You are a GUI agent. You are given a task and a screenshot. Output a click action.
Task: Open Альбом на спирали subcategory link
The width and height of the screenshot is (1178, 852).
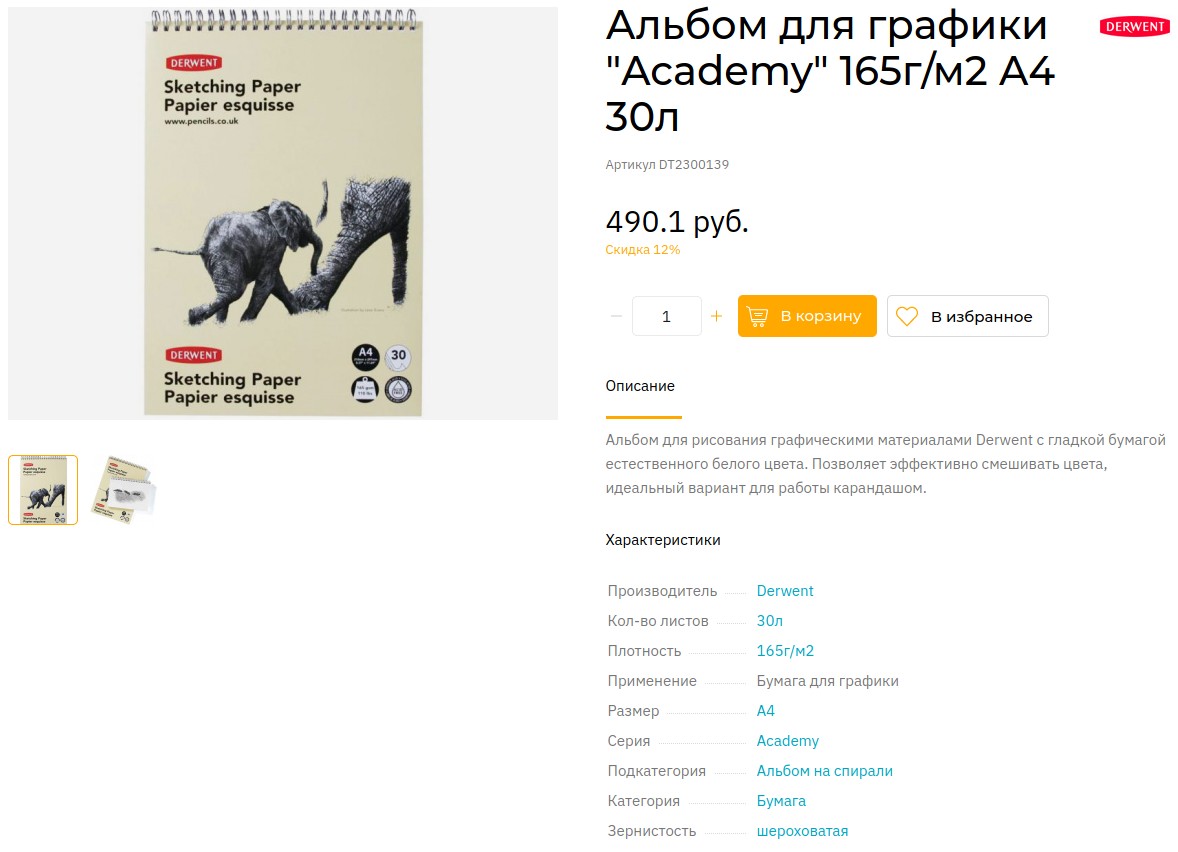click(x=824, y=772)
